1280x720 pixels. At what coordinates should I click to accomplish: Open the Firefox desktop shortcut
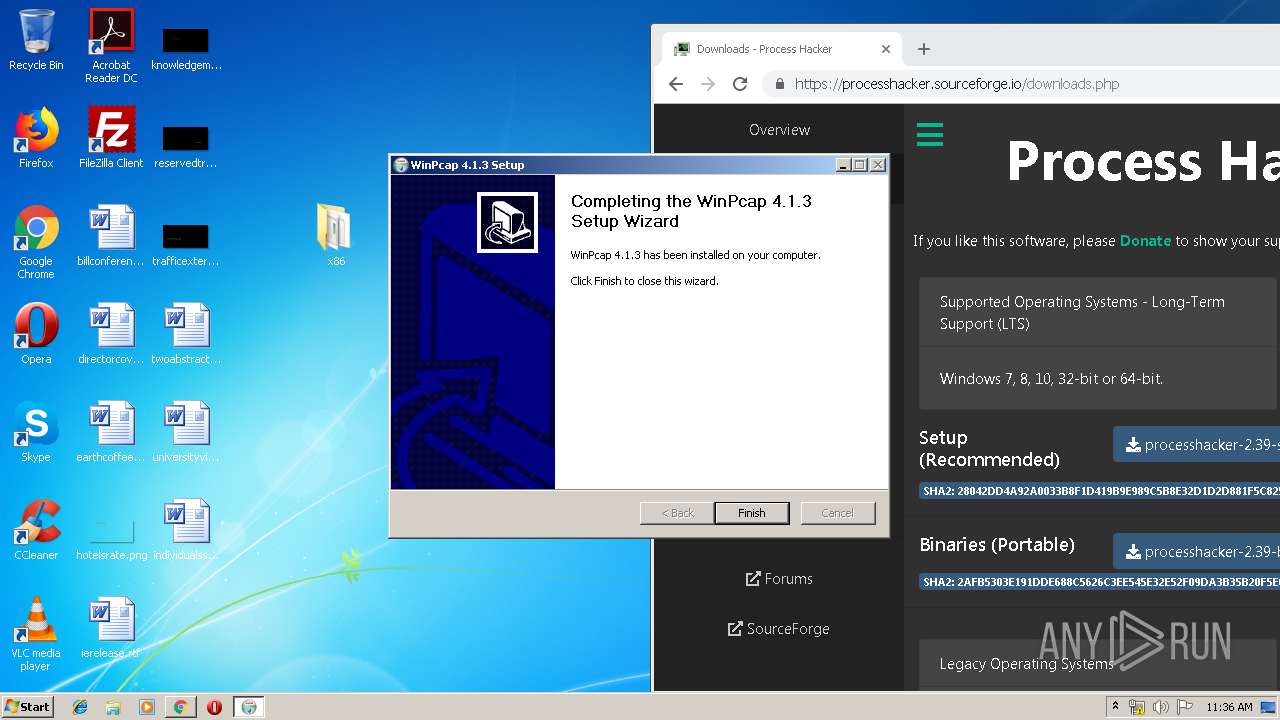36,138
